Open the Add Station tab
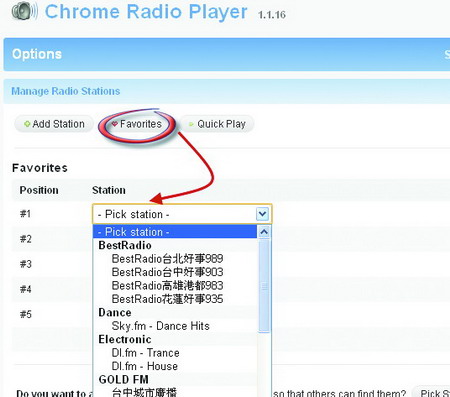Image resolution: width=450 pixels, height=397 pixels. [54, 124]
